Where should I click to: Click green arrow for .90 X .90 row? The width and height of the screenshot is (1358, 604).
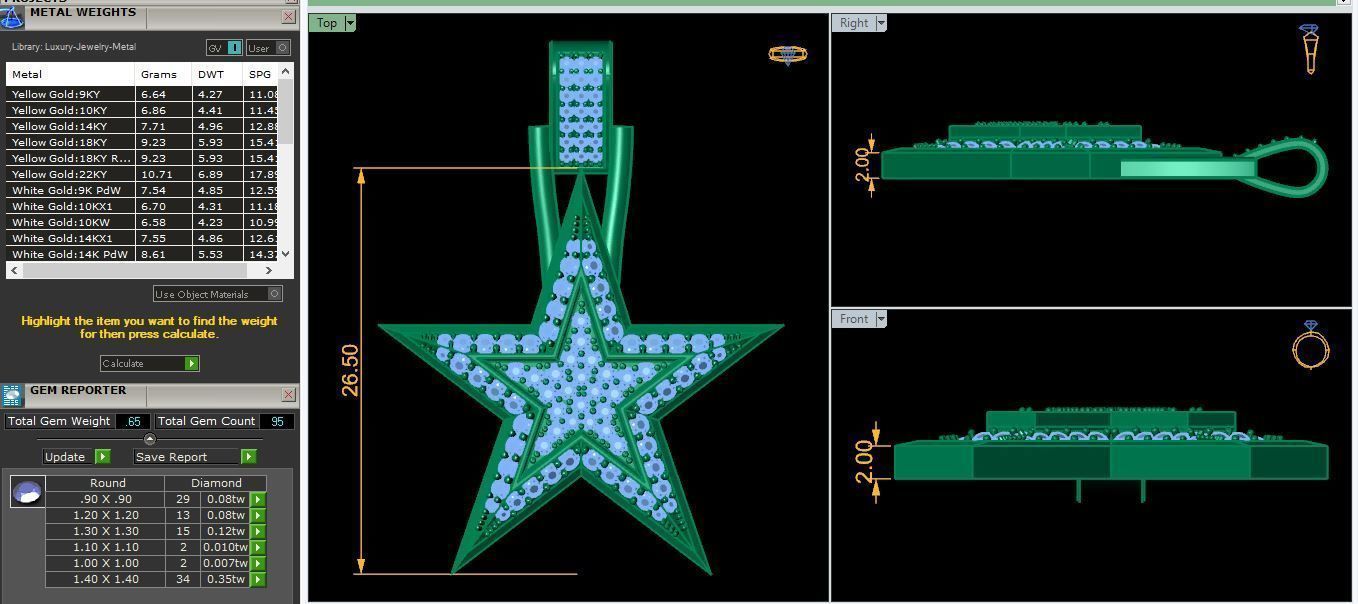258,499
